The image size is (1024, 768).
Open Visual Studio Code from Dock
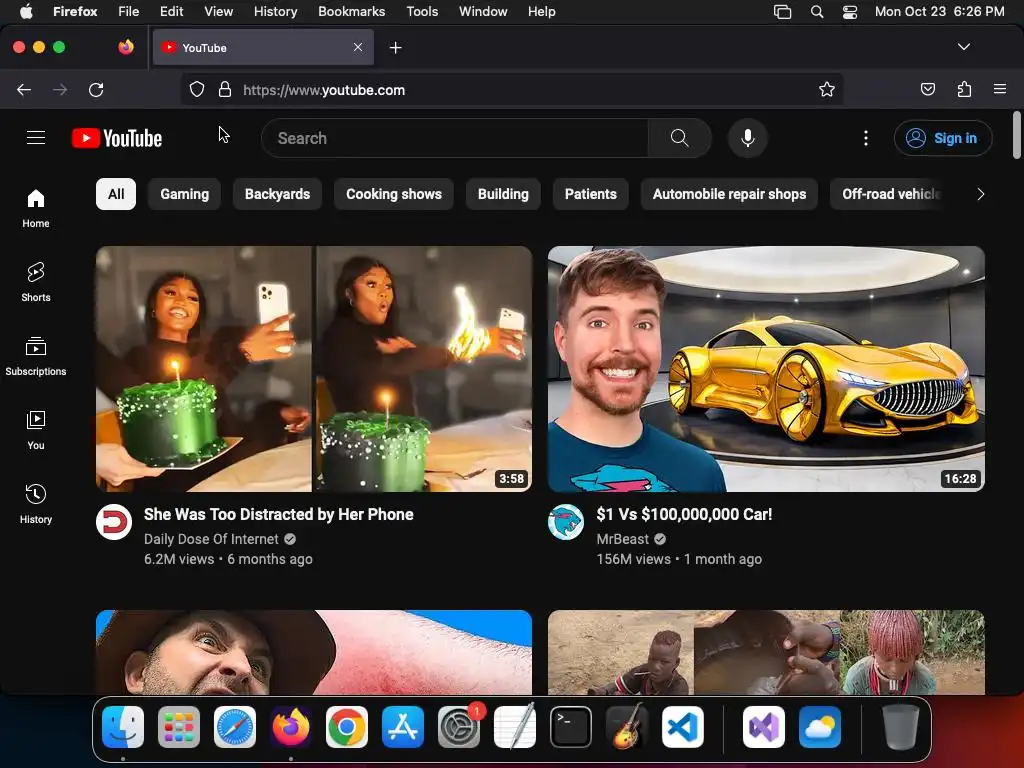pyautogui.click(x=682, y=727)
